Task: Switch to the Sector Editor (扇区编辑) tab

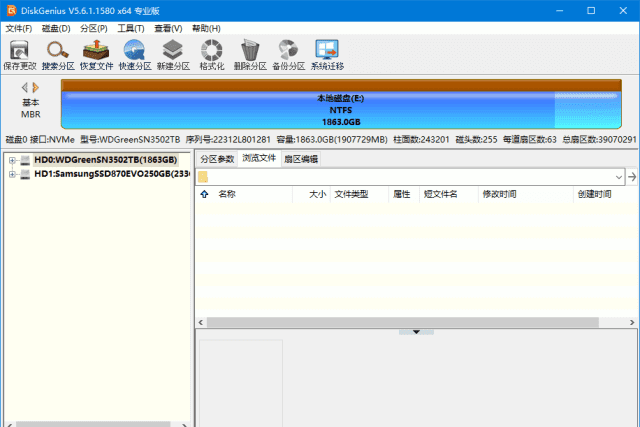Action: point(301,159)
